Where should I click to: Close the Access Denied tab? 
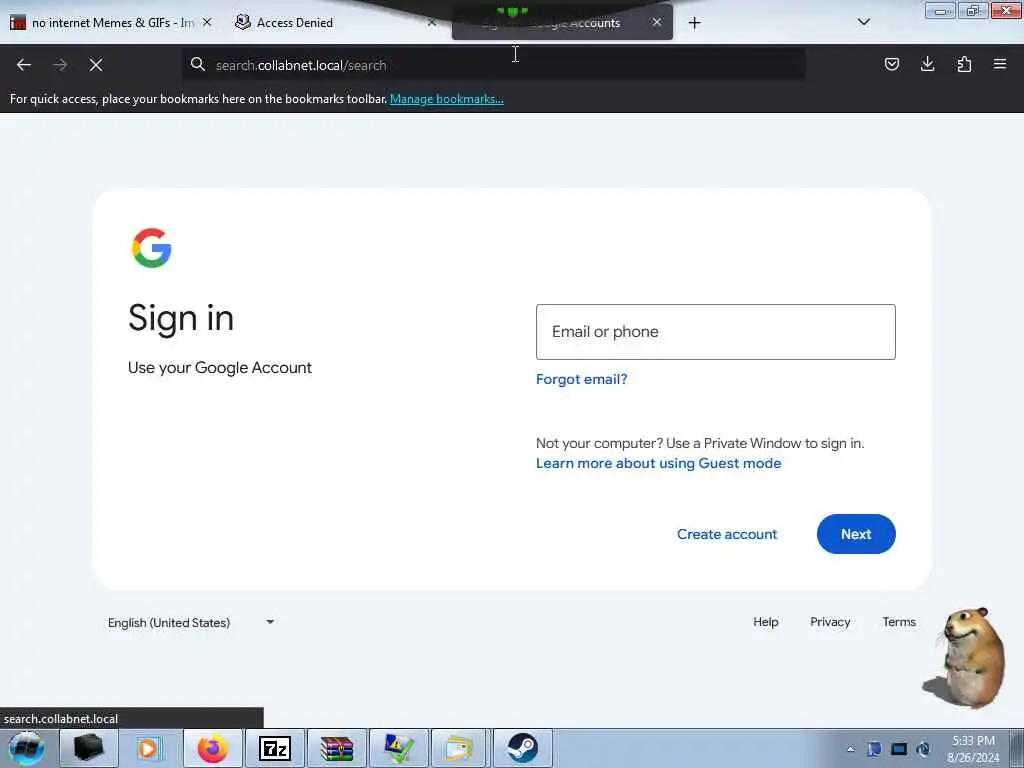[432, 22]
